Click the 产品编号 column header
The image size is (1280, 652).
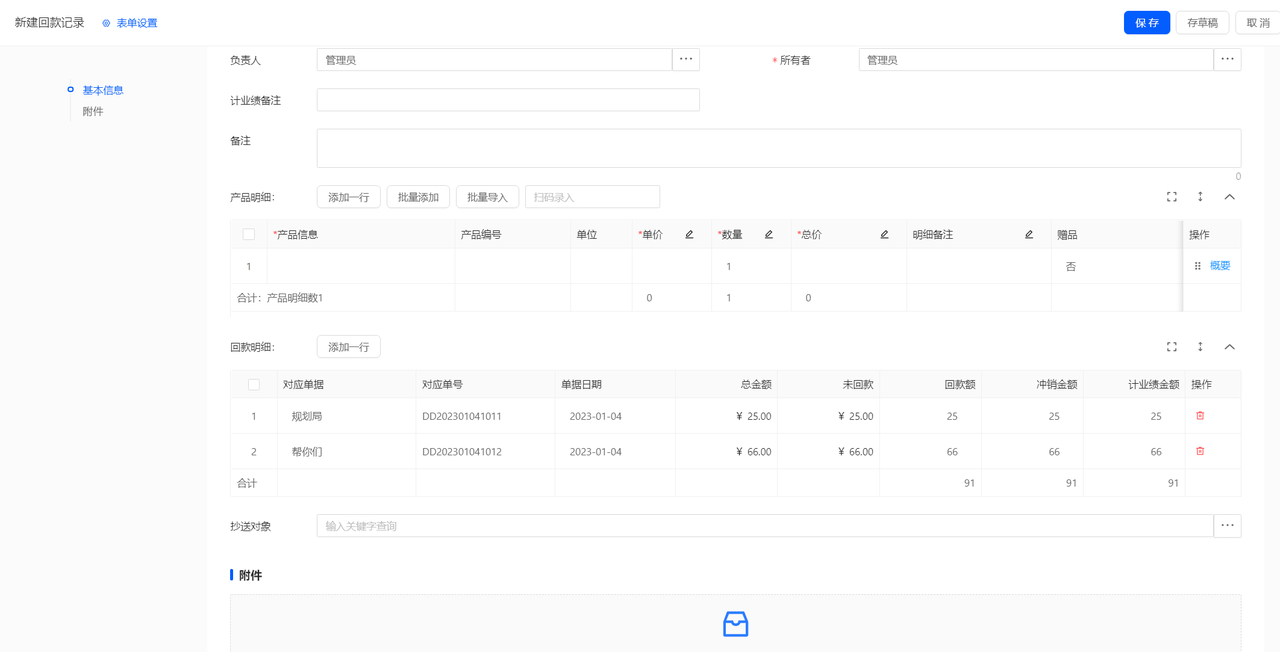(512, 235)
